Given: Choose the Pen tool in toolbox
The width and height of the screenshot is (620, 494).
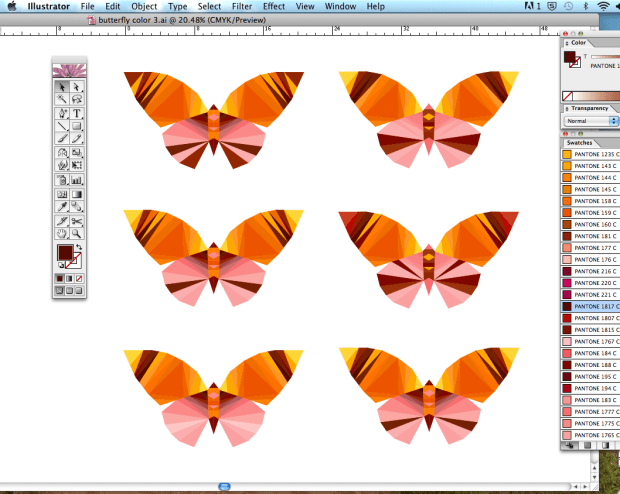Looking at the screenshot, I should [x=61, y=114].
